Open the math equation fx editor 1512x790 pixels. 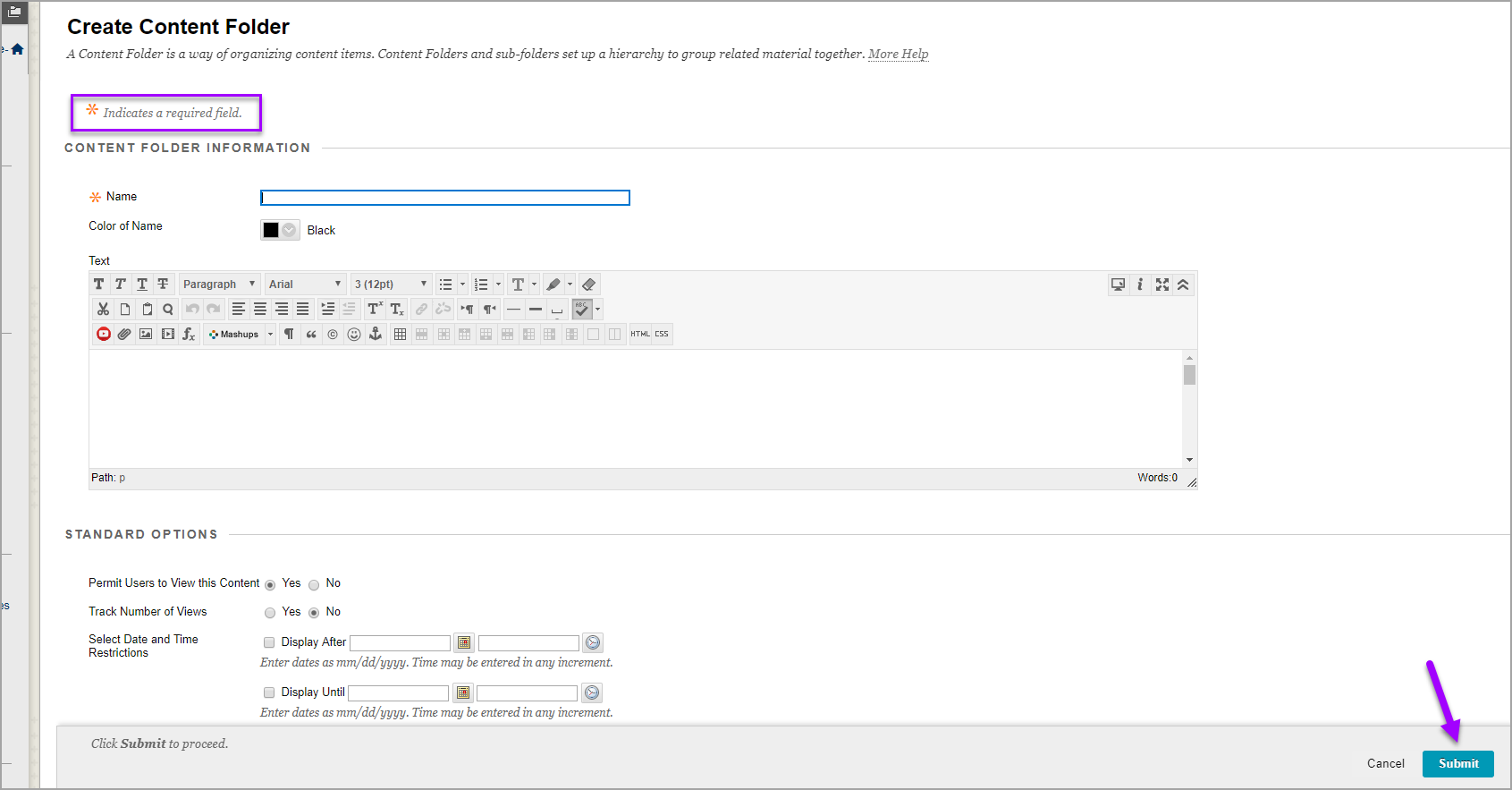coord(189,335)
